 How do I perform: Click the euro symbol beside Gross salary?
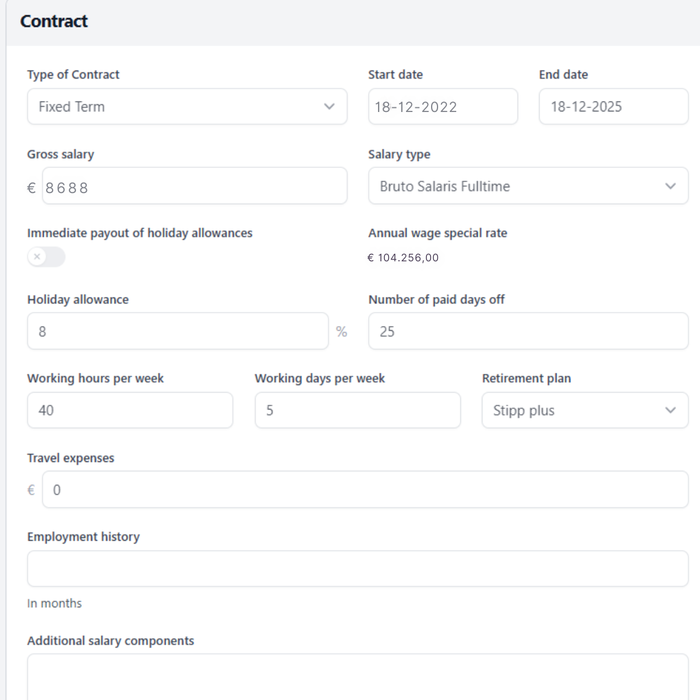coord(32,187)
